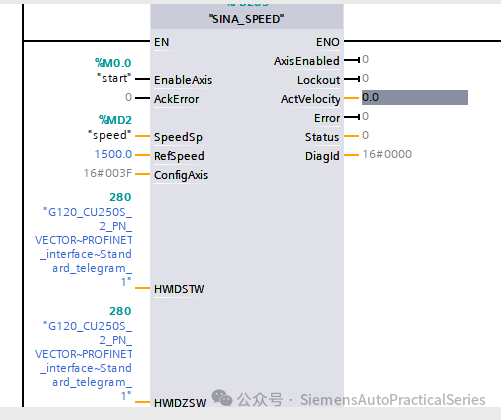Click the SpeedSp input parameter
This screenshot has width=501, height=420.
pos(178,137)
